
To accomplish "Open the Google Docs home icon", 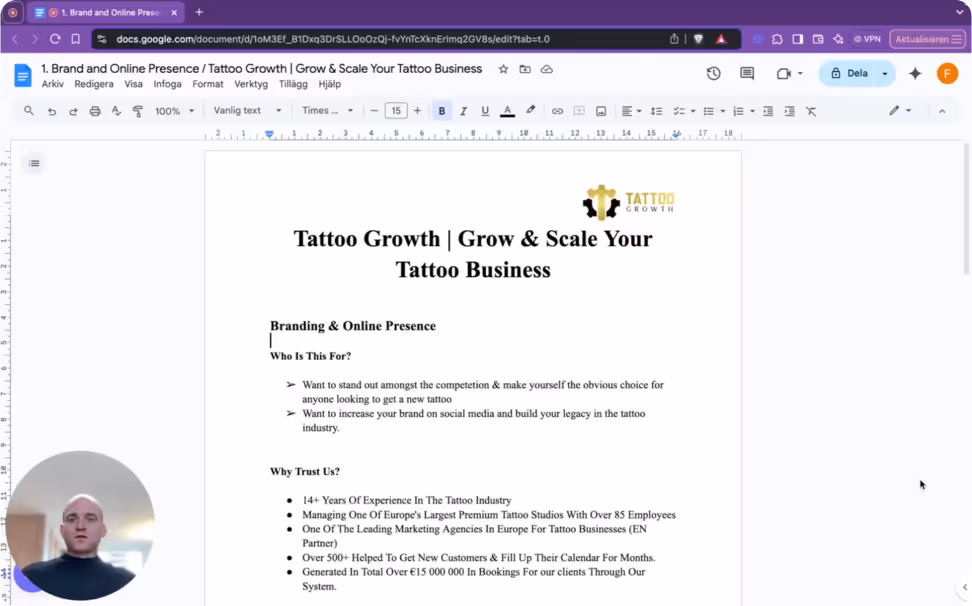I will point(22,76).
